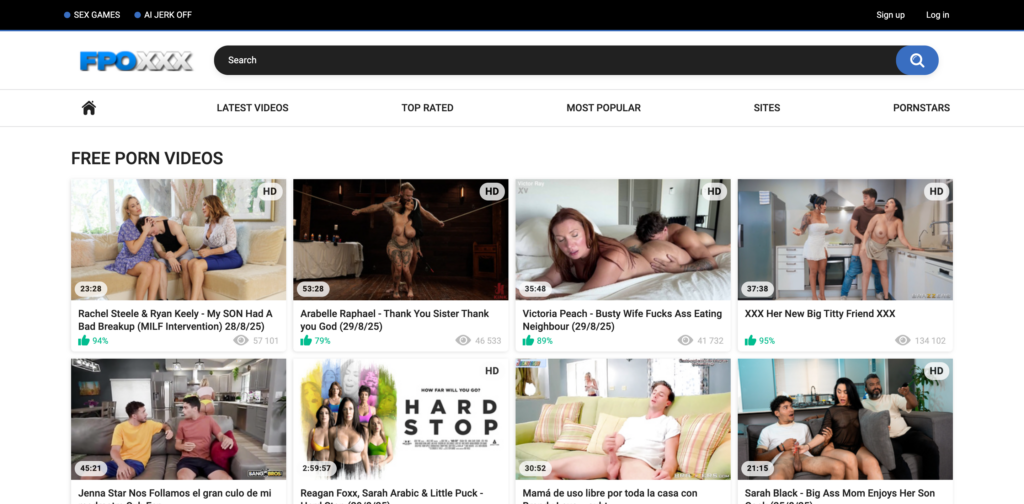The image size is (1024, 504).
Task: Open the Hard Stop thumbnail lasting 2:59:57
Action: click(400, 419)
